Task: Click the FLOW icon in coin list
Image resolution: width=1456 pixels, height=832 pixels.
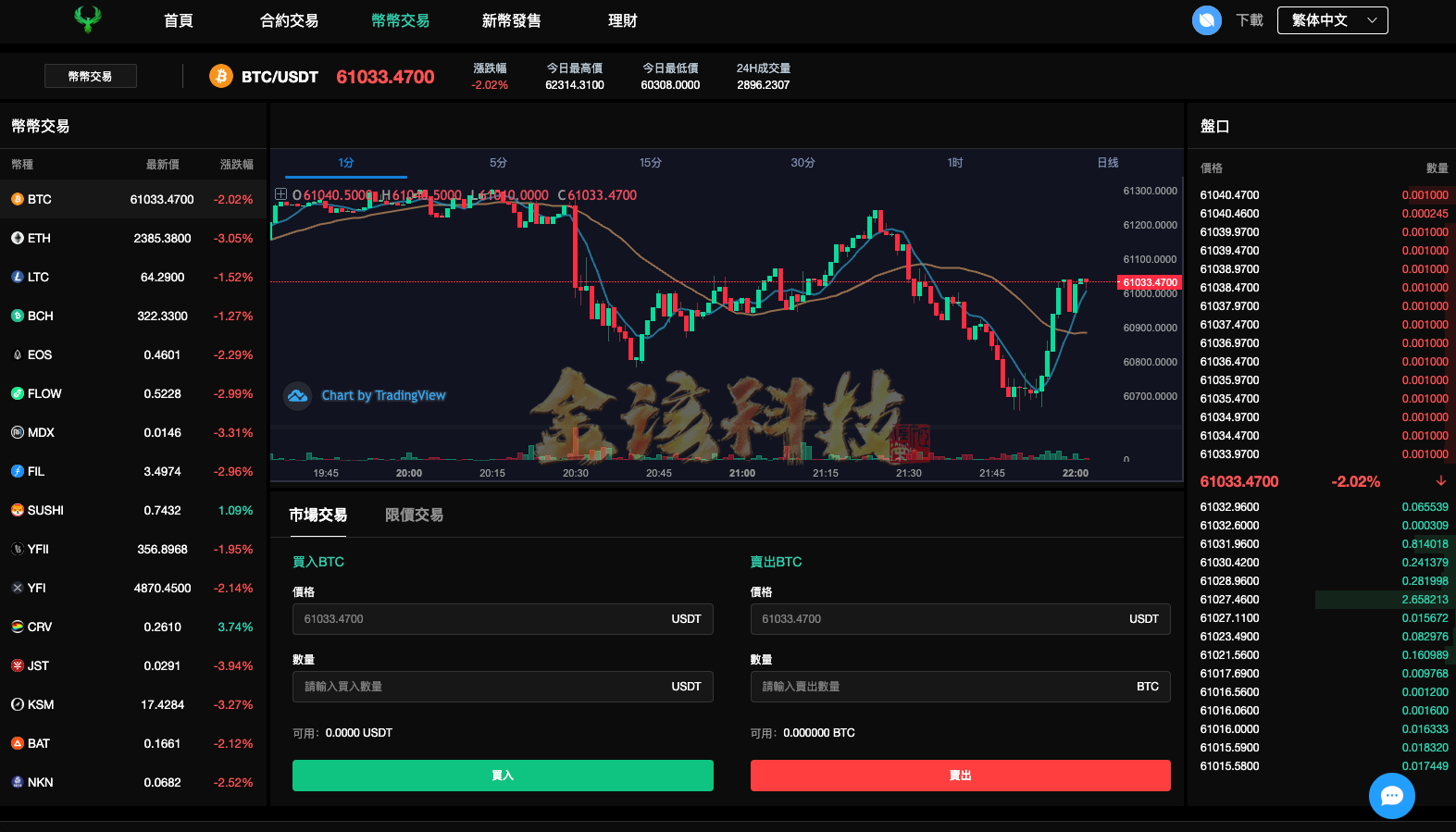Action: click(18, 393)
